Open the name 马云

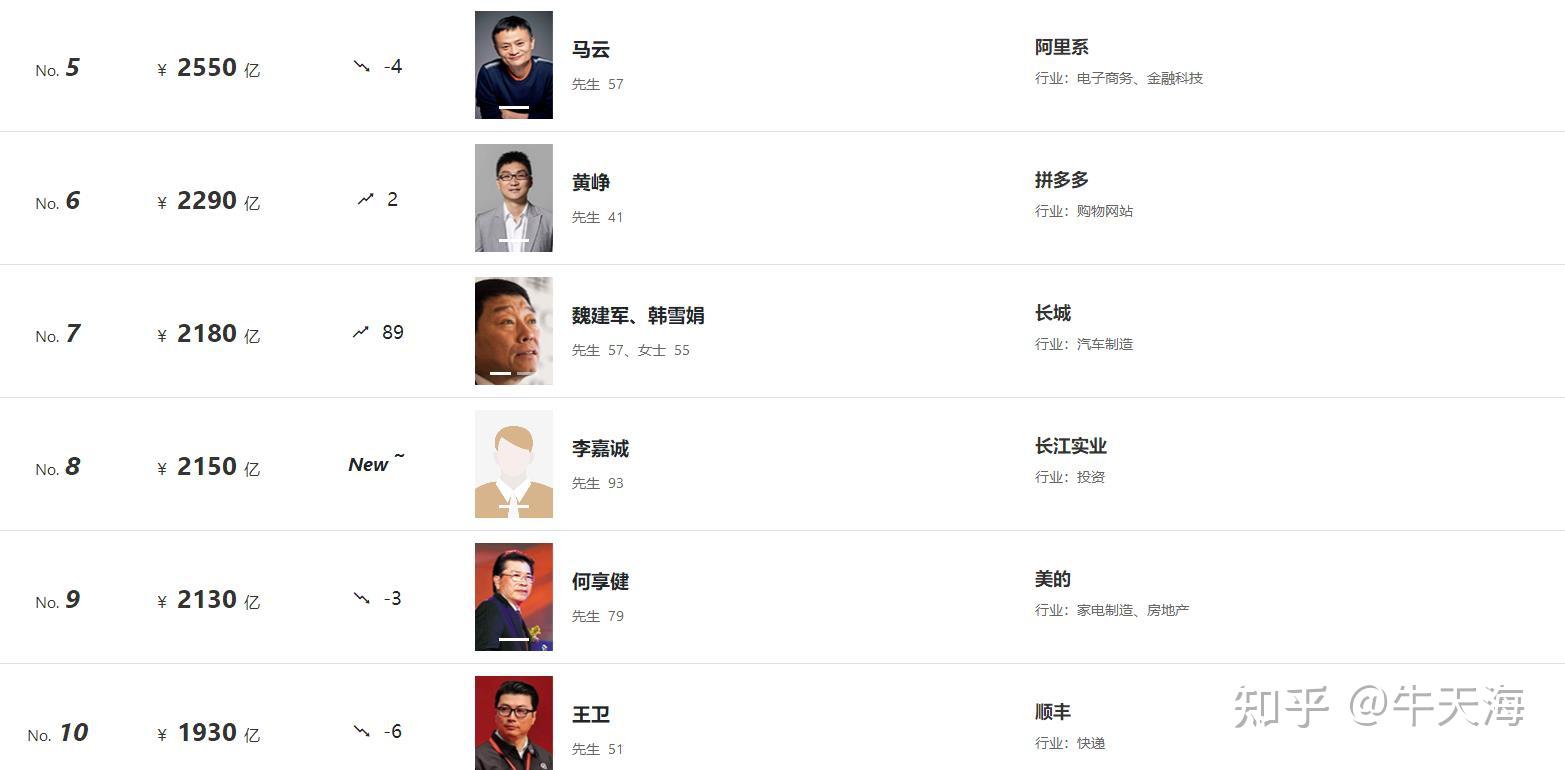(591, 49)
